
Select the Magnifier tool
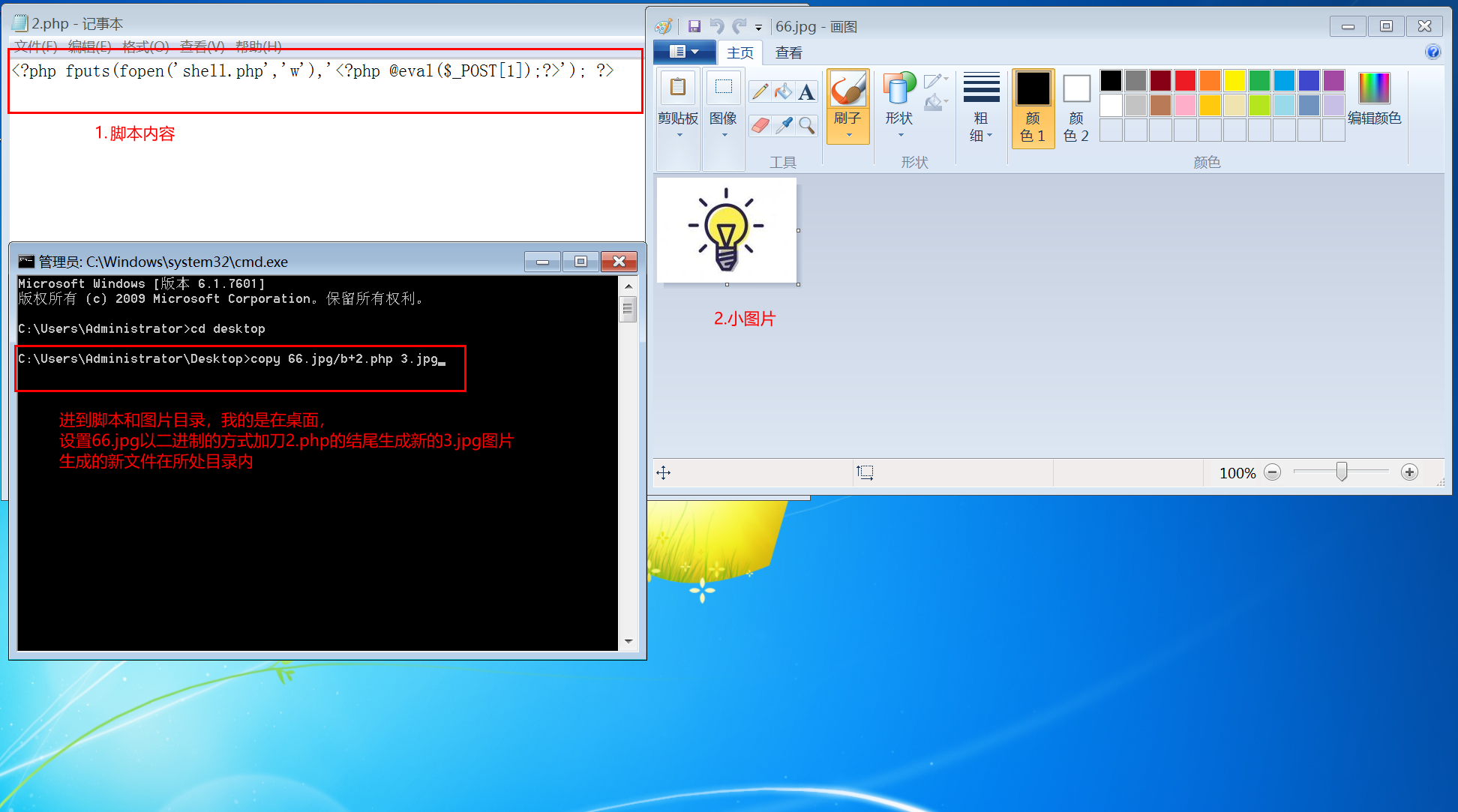pyautogui.click(x=807, y=125)
